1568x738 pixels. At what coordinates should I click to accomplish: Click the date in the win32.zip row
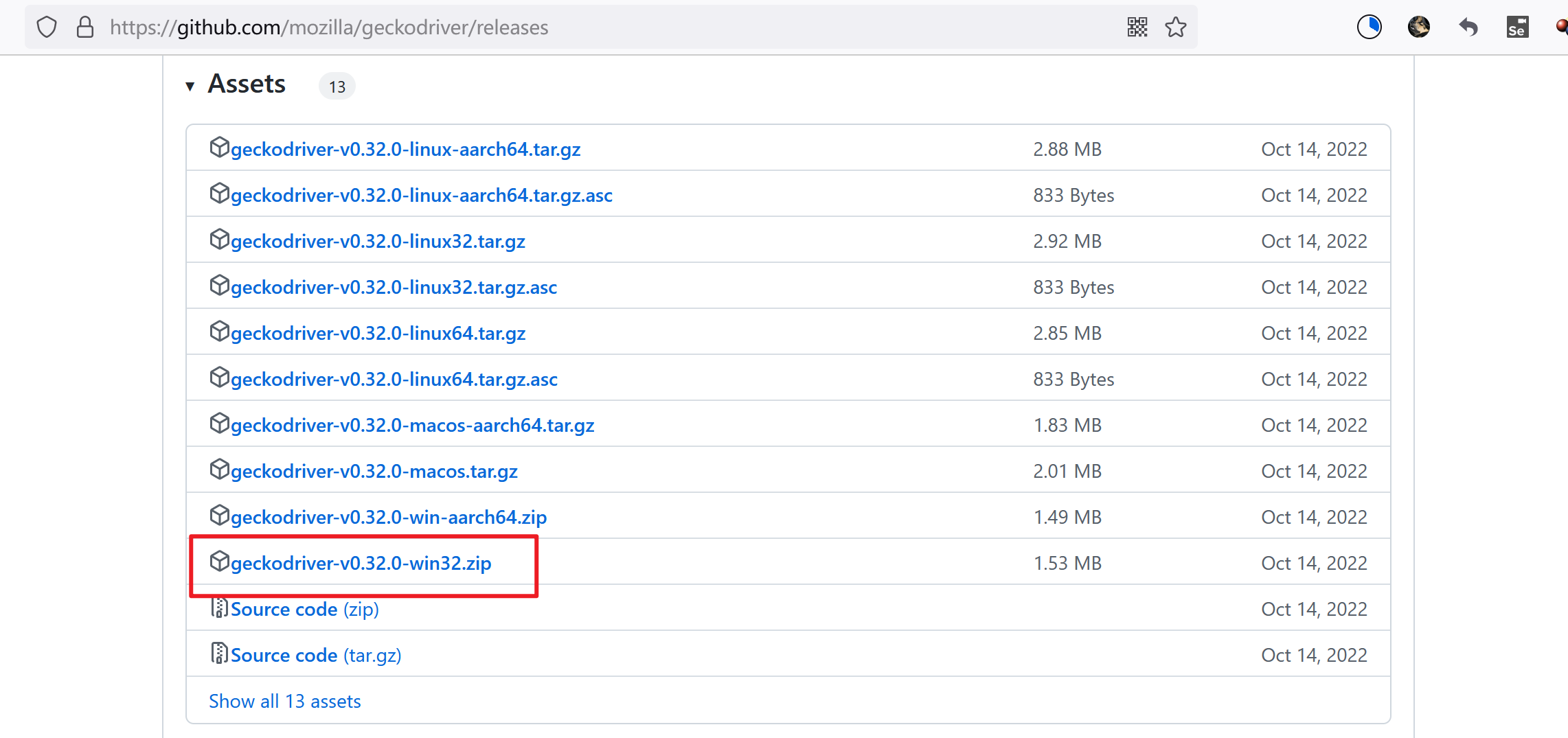tap(1314, 563)
